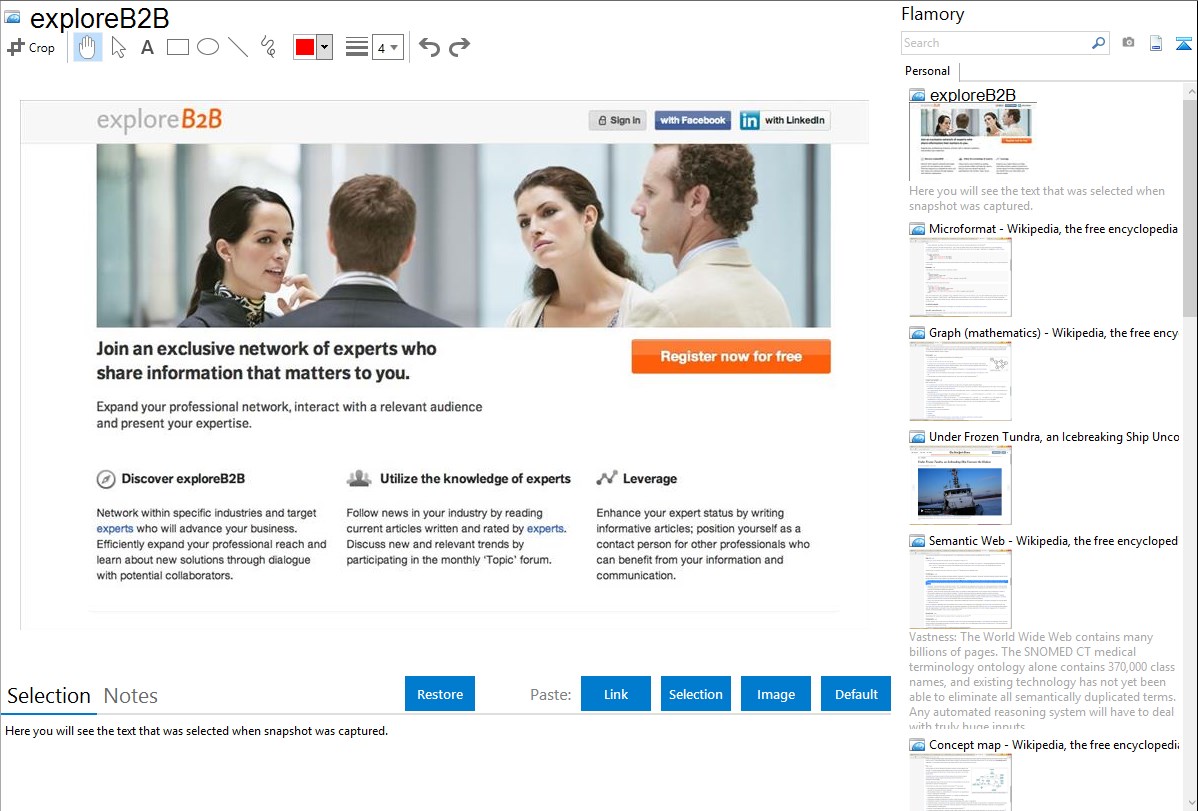Click experts link under Utilize the knowledge
The height and width of the screenshot is (811, 1198).
pyautogui.click(x=546, y=528)
